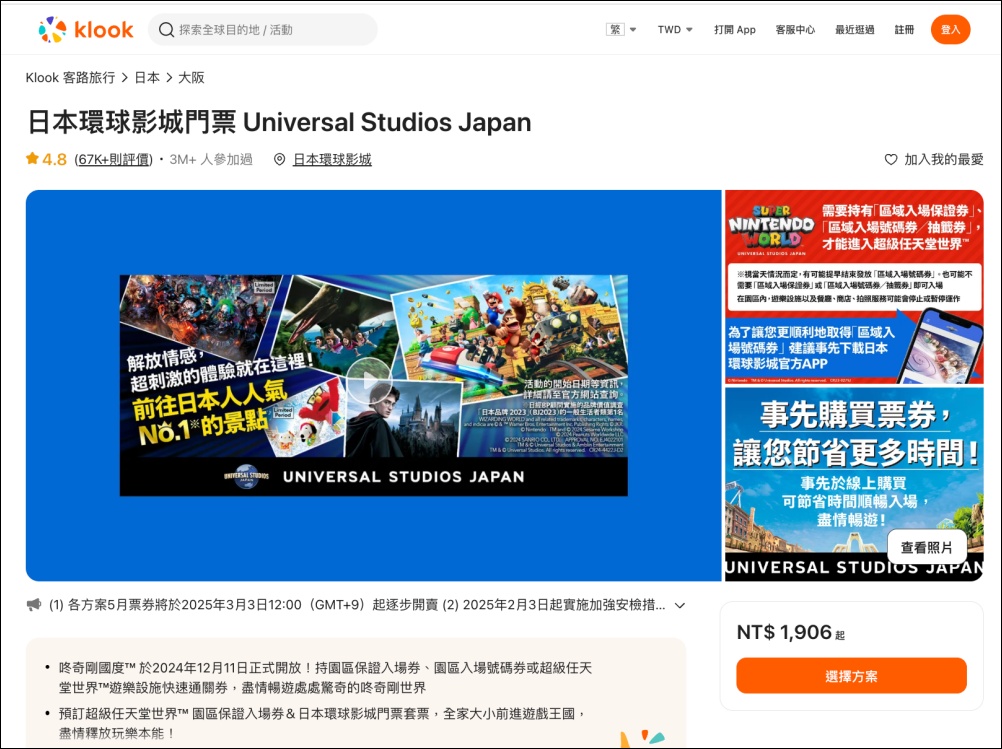Open the 打開 App menu item

click(735, 29)
